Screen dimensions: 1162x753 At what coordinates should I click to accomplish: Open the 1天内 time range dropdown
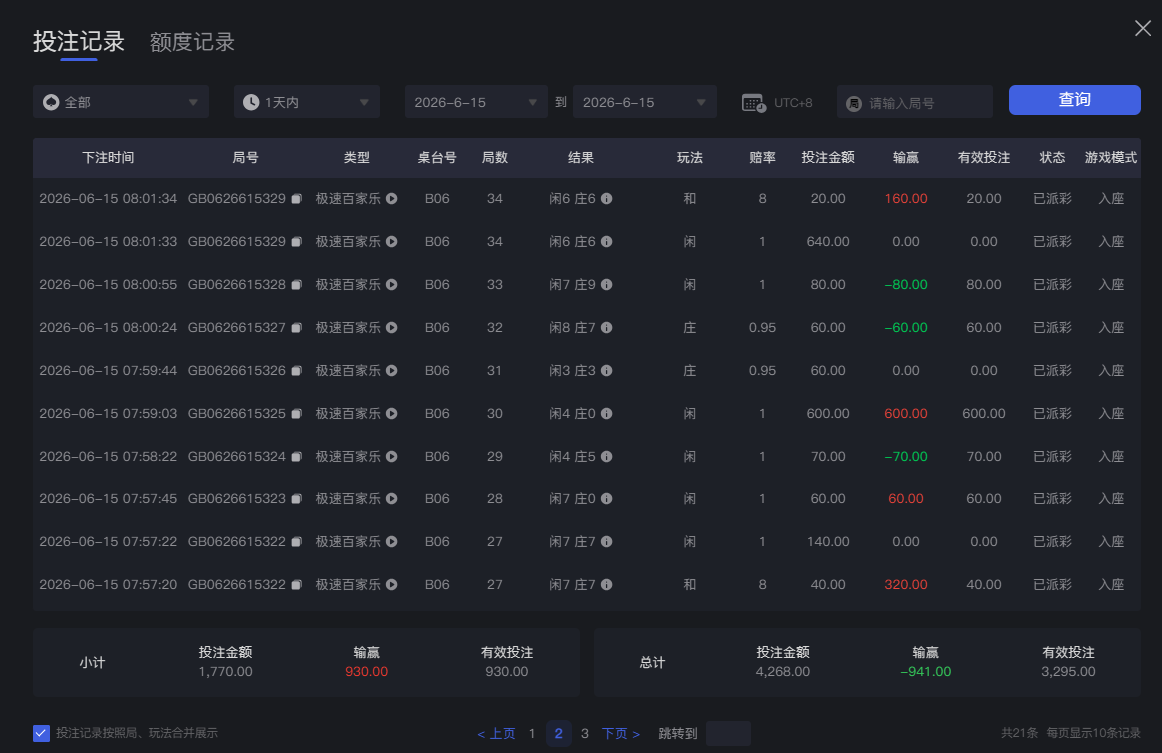point(307,102)
